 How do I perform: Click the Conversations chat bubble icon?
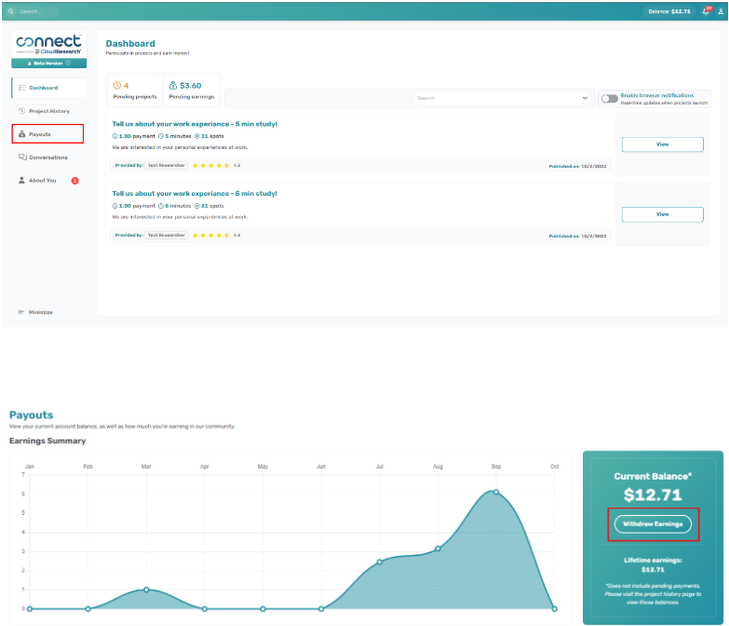(x=22, y=157)
